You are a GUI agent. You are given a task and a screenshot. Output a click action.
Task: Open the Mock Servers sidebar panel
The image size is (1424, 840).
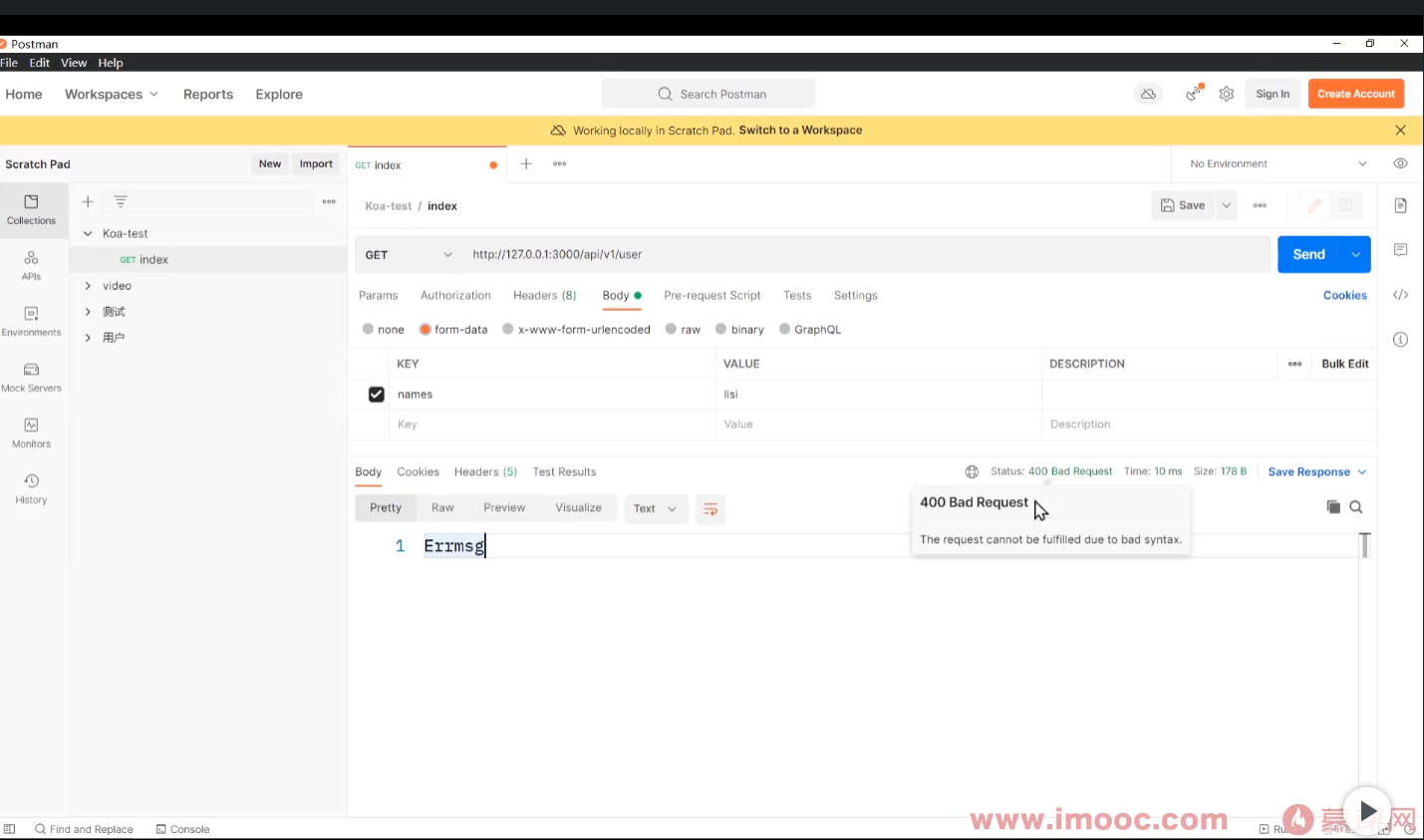[x=31, y=377]
